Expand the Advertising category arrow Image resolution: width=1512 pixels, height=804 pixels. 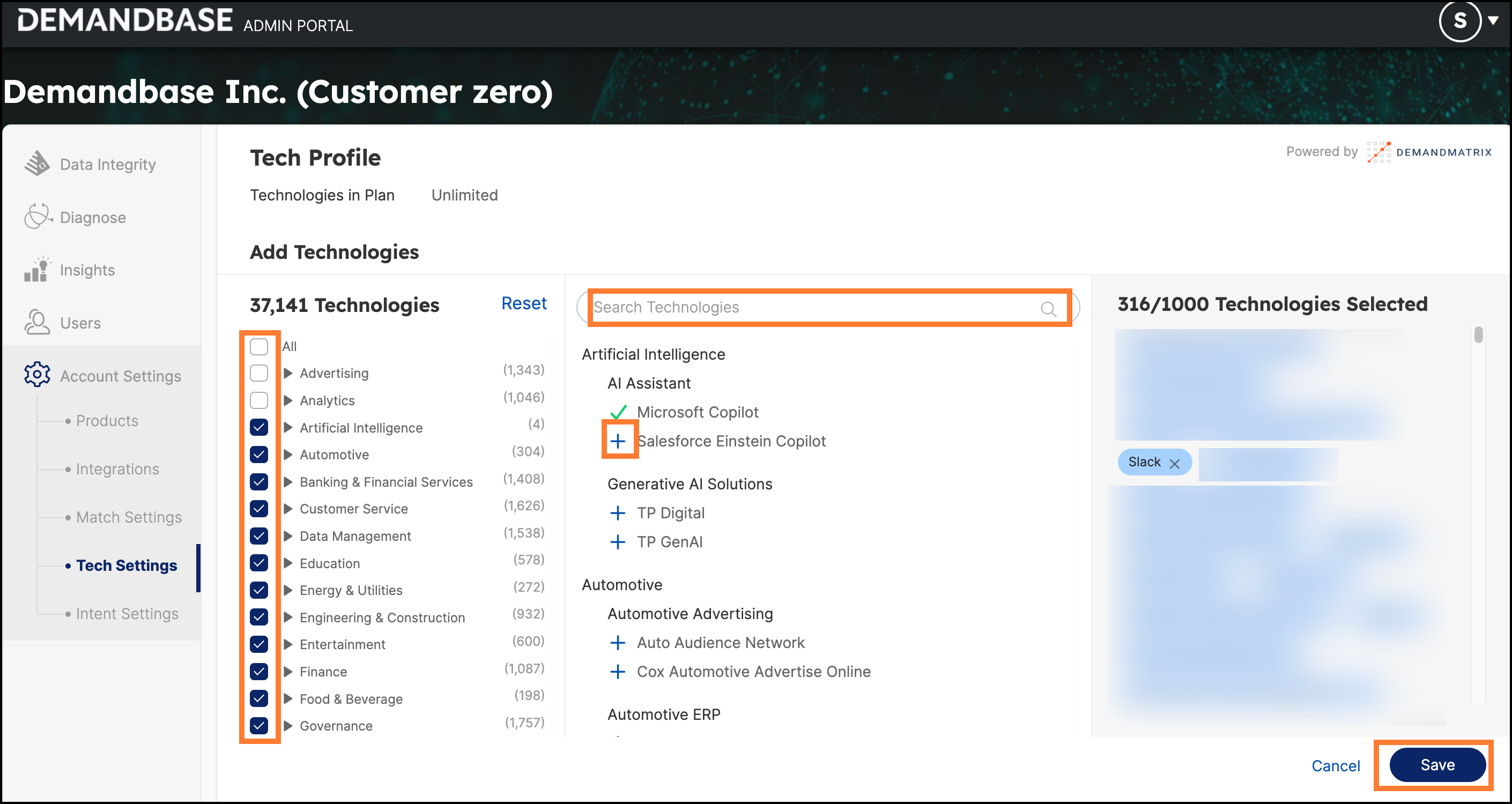[288, 373]
